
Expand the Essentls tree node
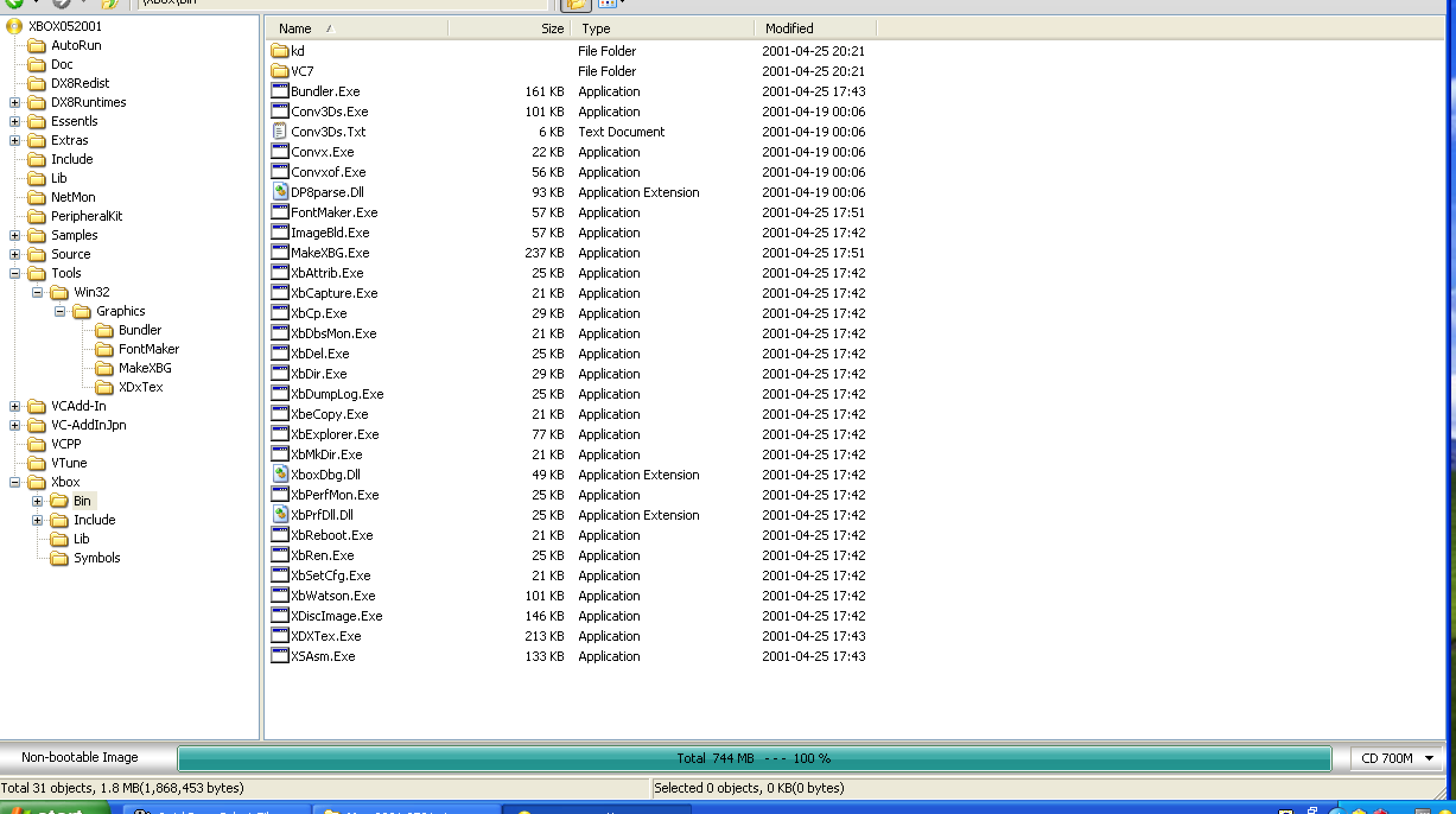point(15,122)
